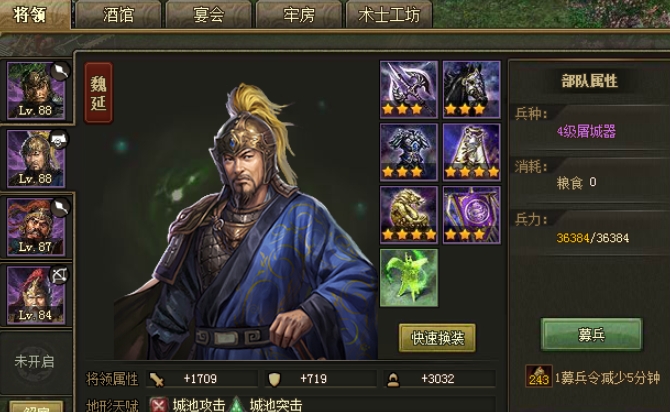Open the 宴会 tab
670x412 pixels.
pyautogui.click(x=209, y=15)
